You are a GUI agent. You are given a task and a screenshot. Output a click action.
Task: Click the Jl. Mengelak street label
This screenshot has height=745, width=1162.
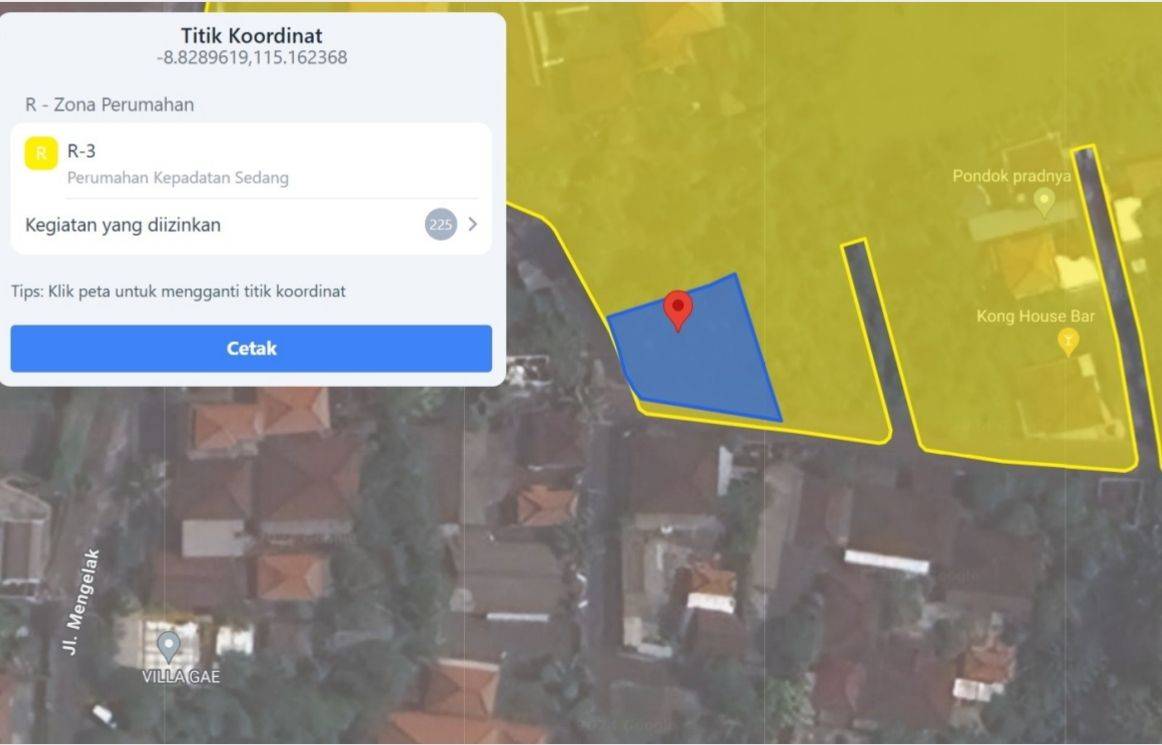click(82, 602)
